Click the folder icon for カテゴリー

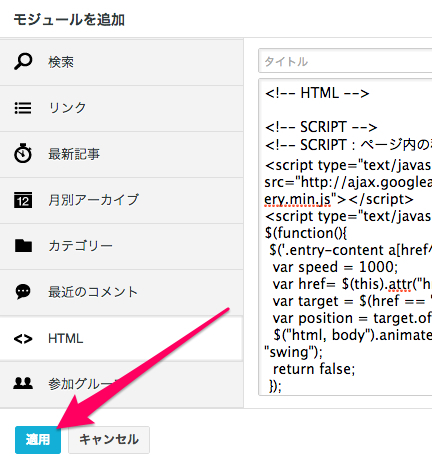23,246
